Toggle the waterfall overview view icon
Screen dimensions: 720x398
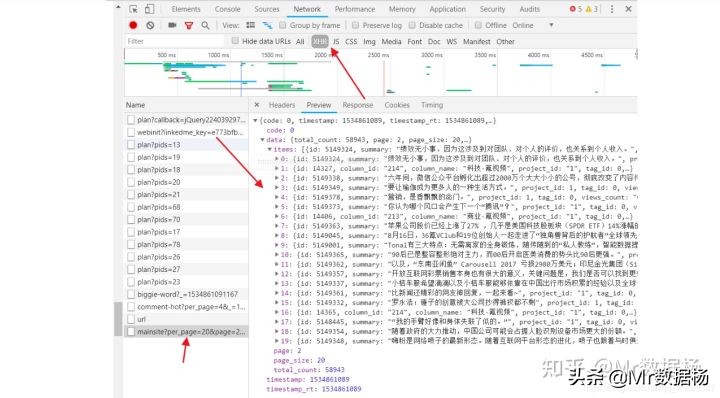(267, 25)
